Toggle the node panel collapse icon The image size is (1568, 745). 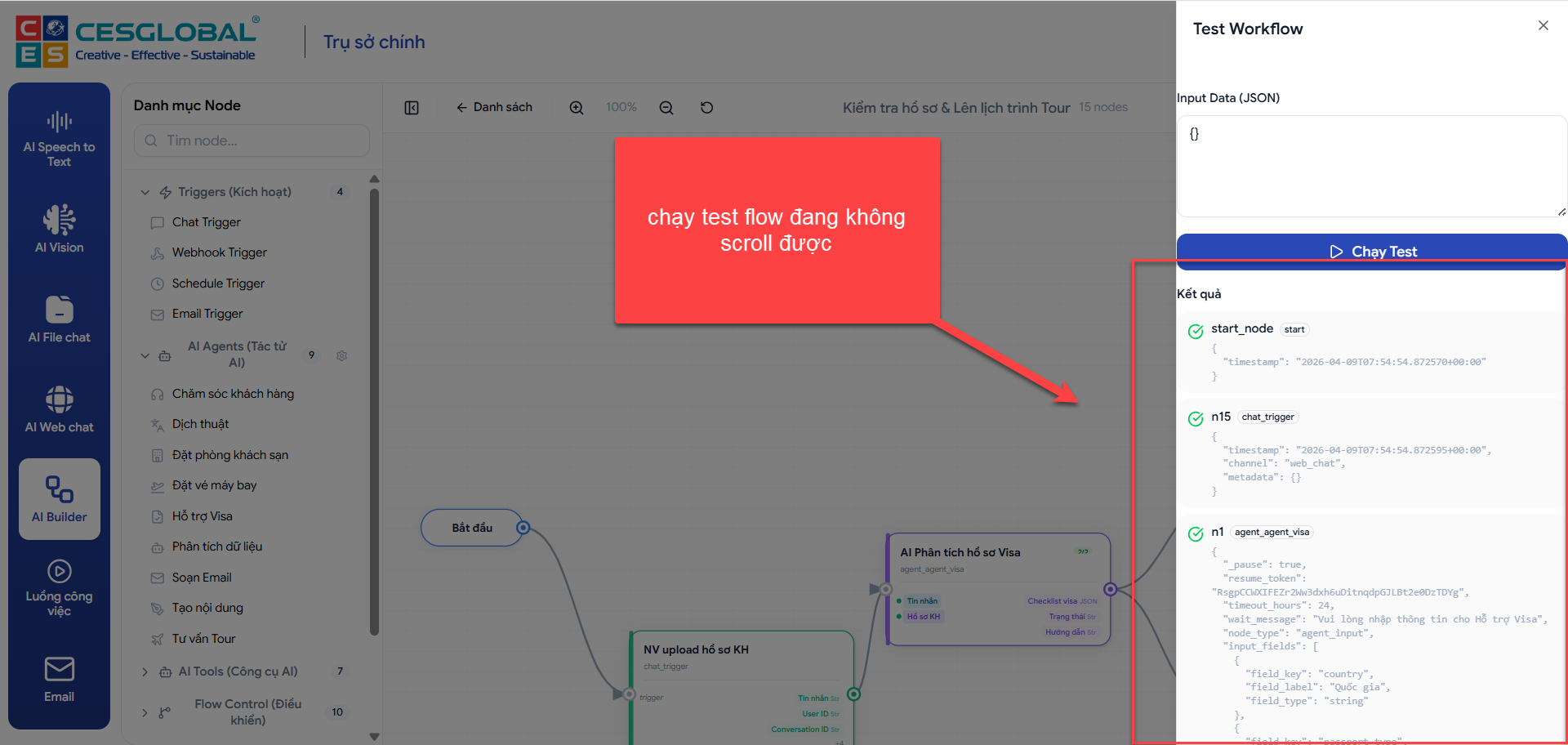click(x=412, y=108)
